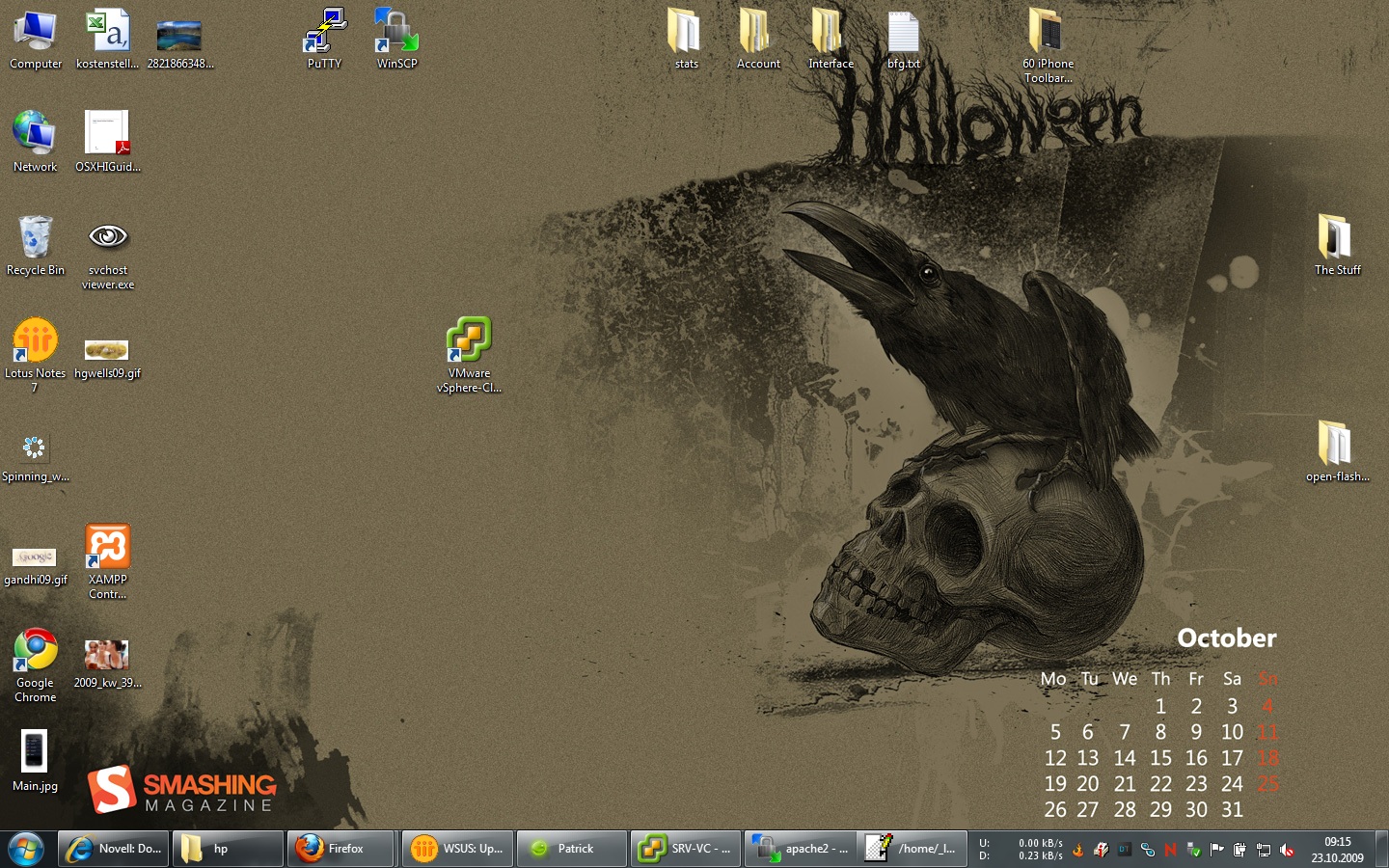Select the VMware vSphere Client shortcut
This screenshot has height=868, width=1389.
pos(469,341)
